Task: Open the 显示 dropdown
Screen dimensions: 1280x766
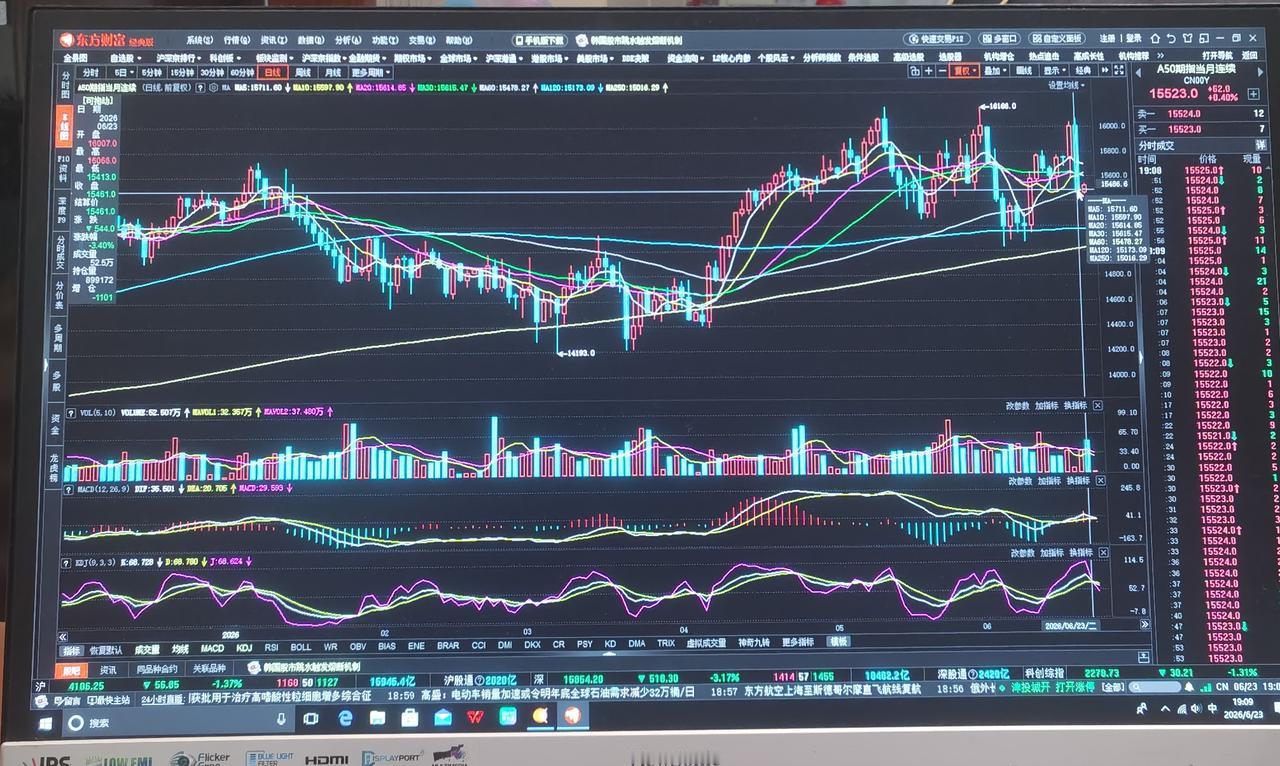Action: 1054,70
